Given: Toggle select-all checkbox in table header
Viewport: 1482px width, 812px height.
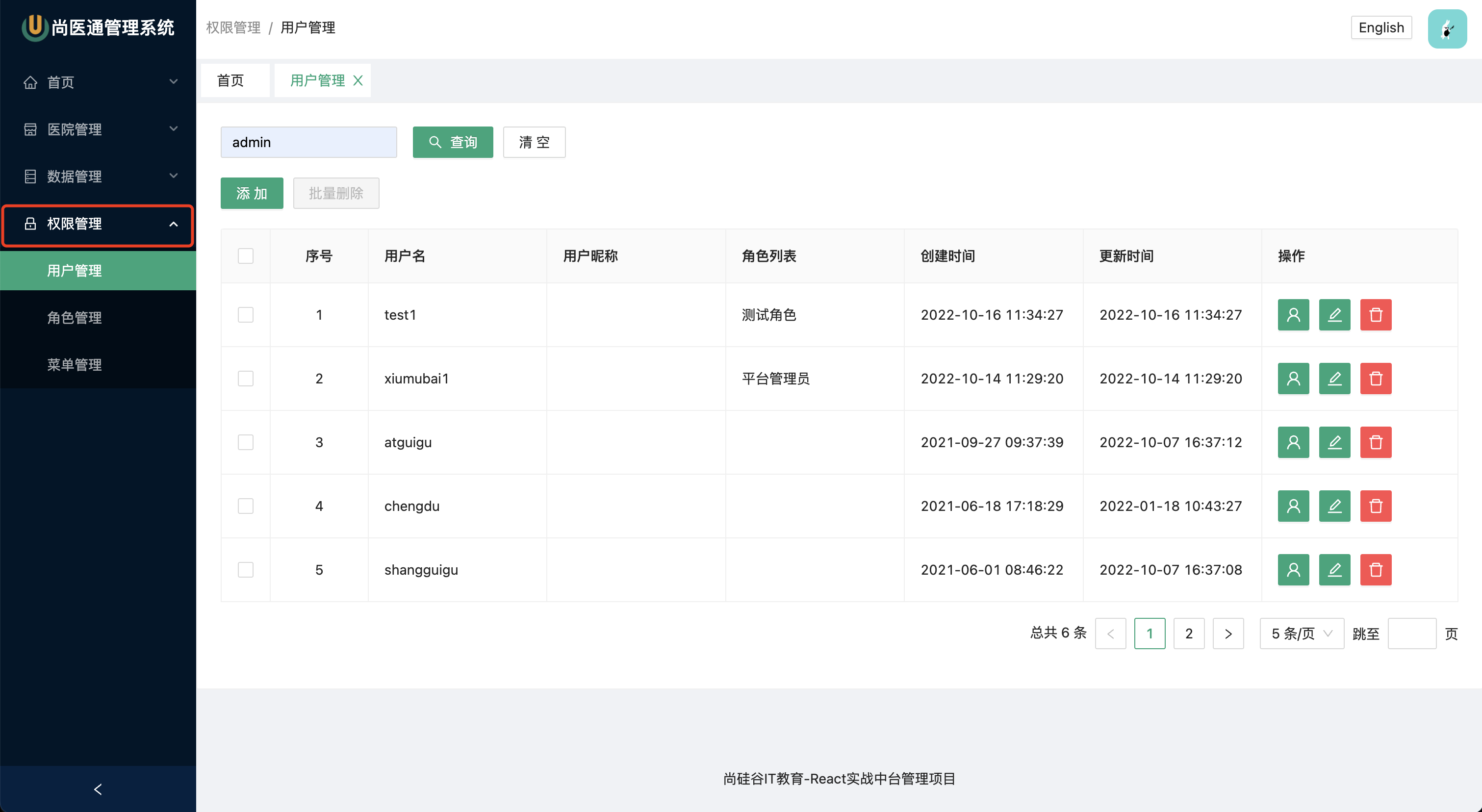Looking at the screenshot, I should (246, 256).
